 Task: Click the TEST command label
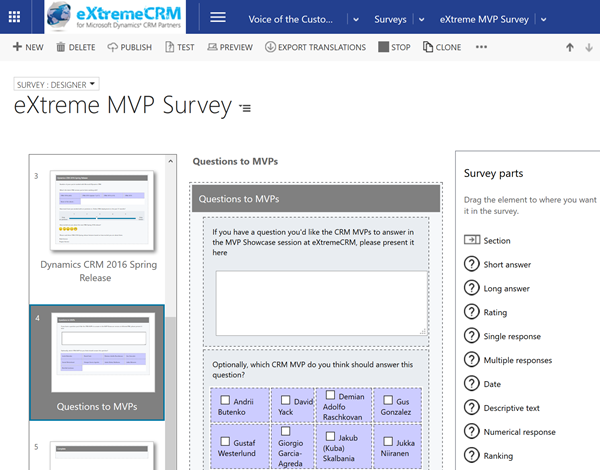pyautogui.click(x=186, y=47)
